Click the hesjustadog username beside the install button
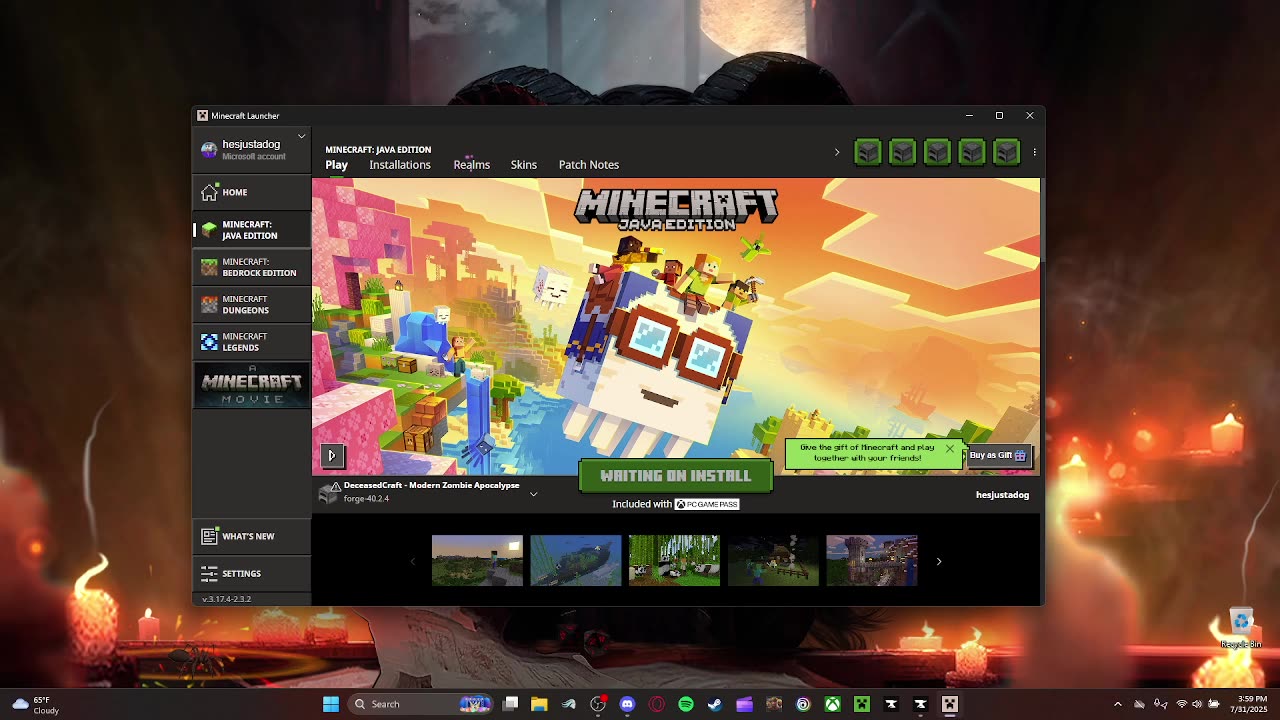 point(1002,495)
